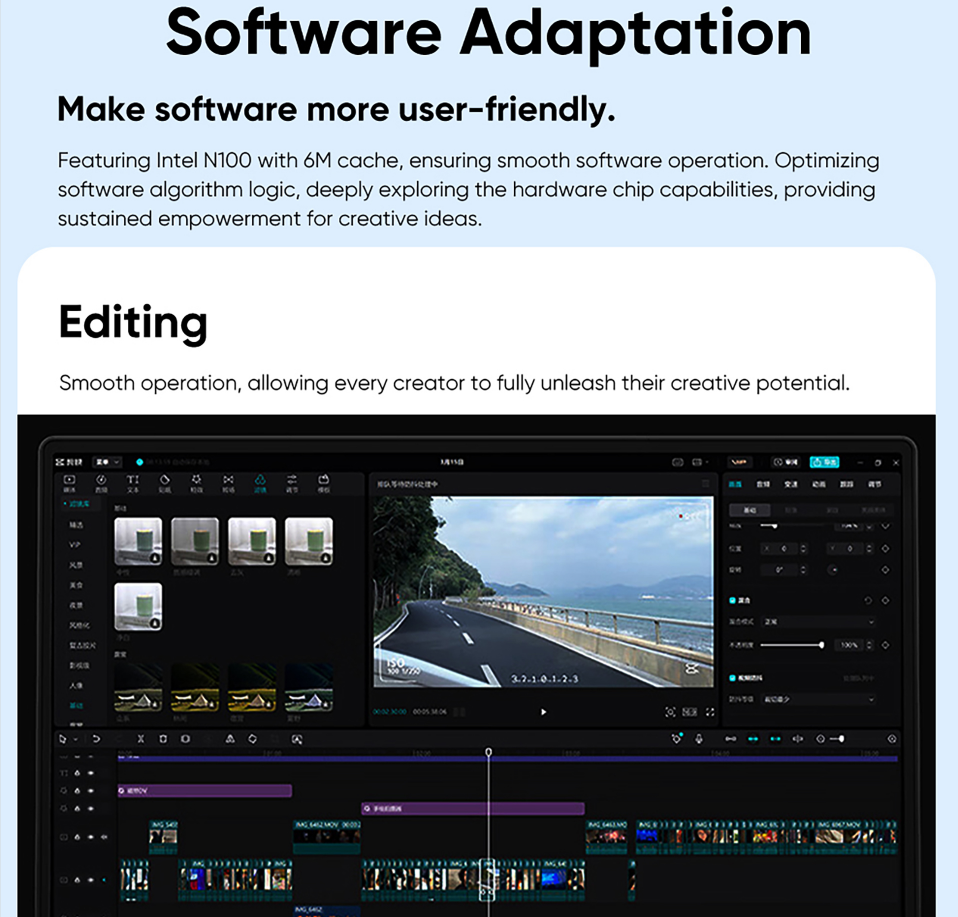Switch to the Animation tab in right properties panel
The height and width of the screenshot is (917, 958).
819,484
